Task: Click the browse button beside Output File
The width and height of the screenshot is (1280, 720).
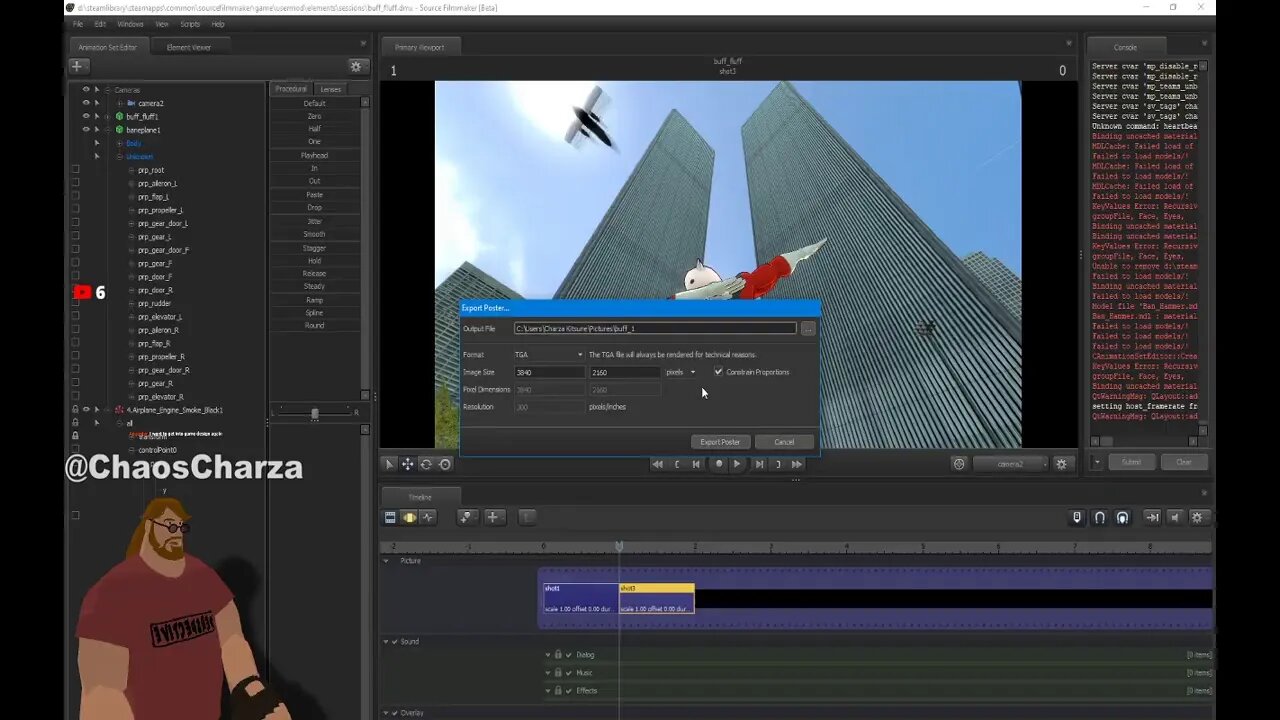Action: pyautogui.click(x=807, y=328)
